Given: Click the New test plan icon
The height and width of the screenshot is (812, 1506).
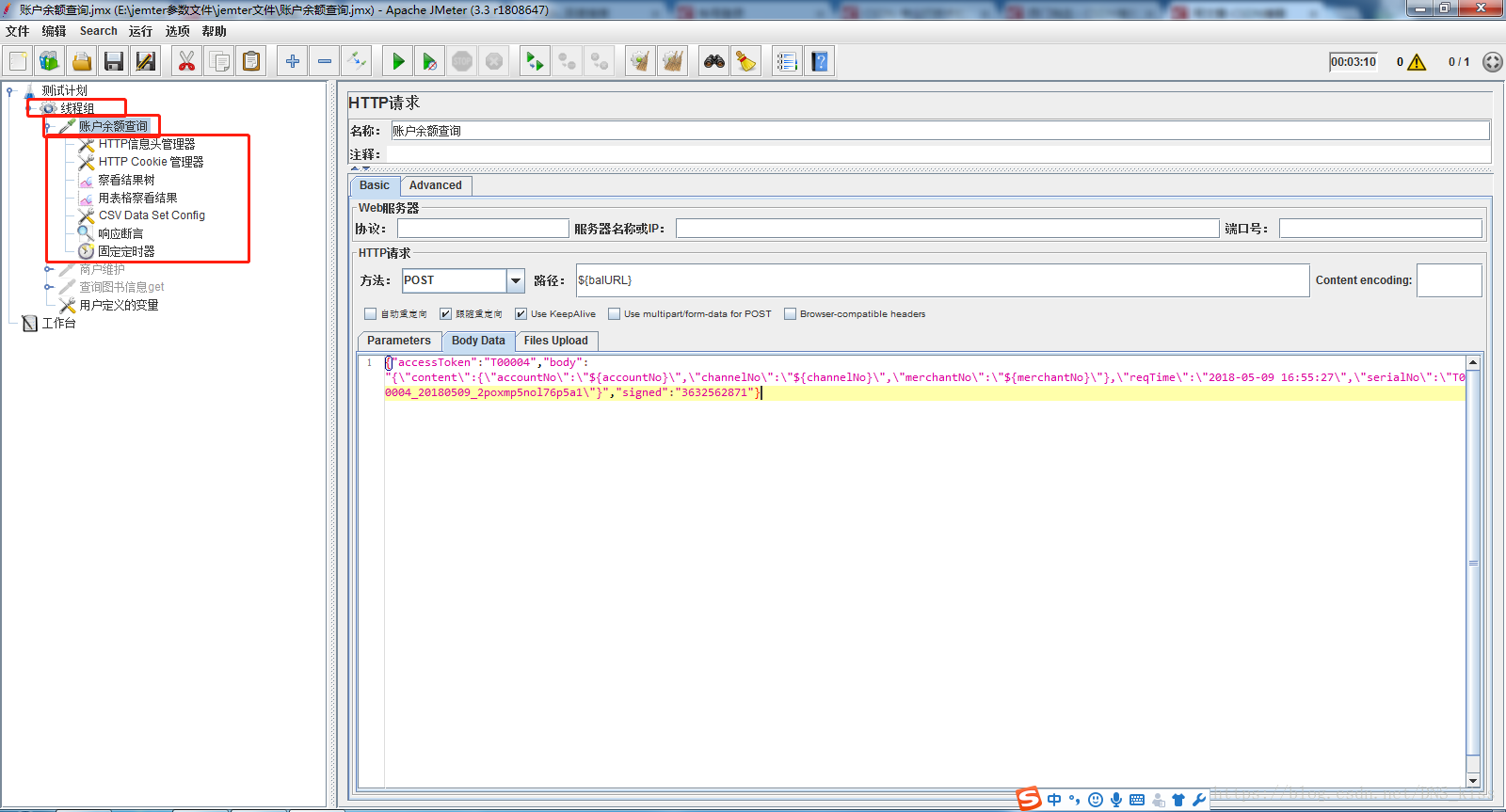Looking at the screenshot, I should point(18,61).
